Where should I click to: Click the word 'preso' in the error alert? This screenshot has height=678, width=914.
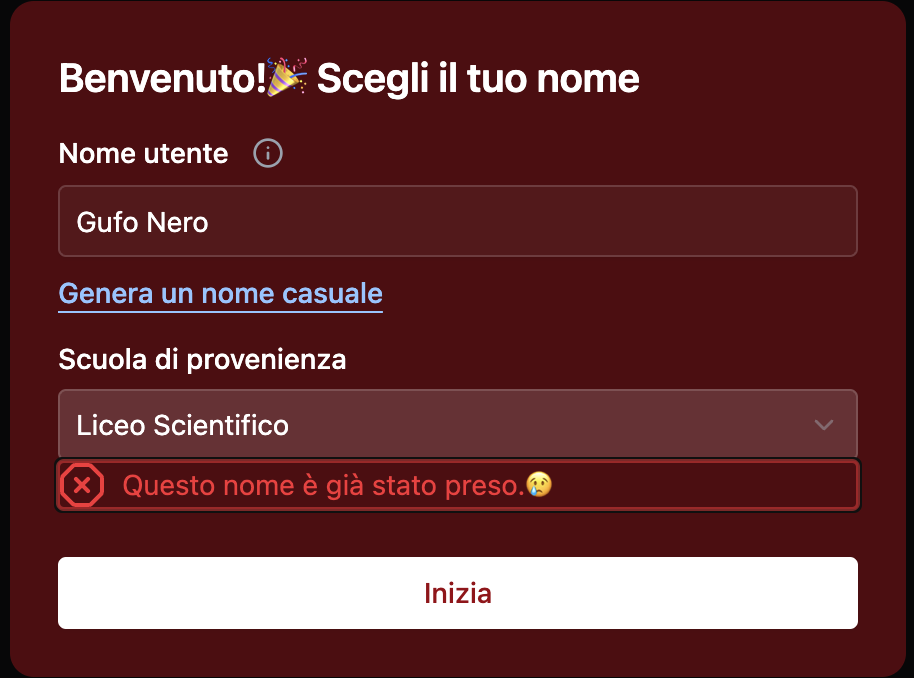coord(490,486)
